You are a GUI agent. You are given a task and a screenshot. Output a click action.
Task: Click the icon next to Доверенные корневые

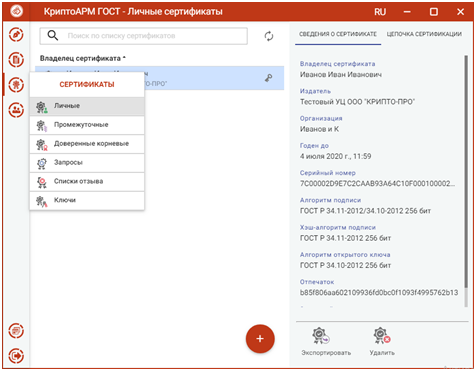point(42,145)
